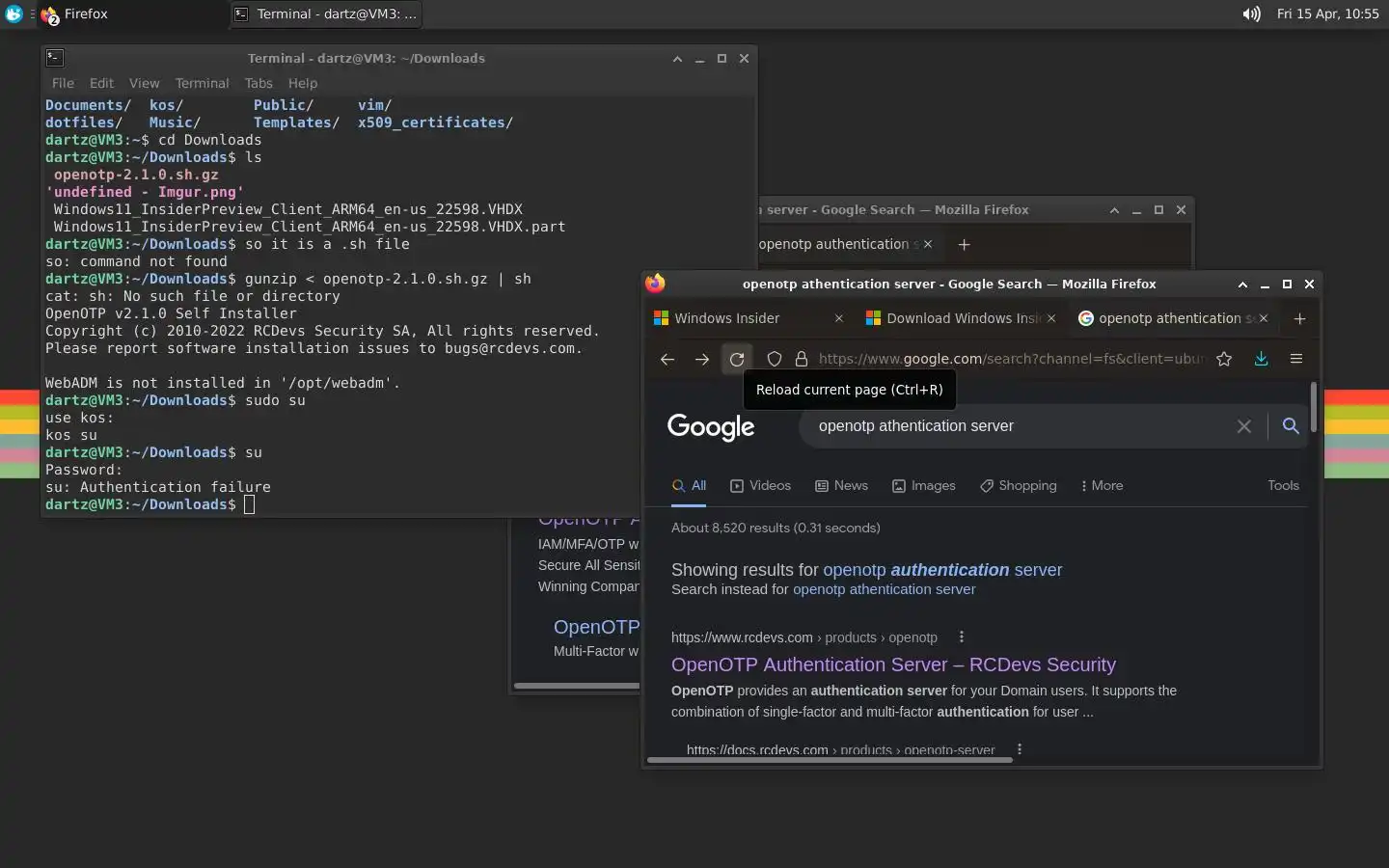Click the Firefox URL address bar
Viewport: 1389px width, 868px height.
click(x=1011, y=359)
